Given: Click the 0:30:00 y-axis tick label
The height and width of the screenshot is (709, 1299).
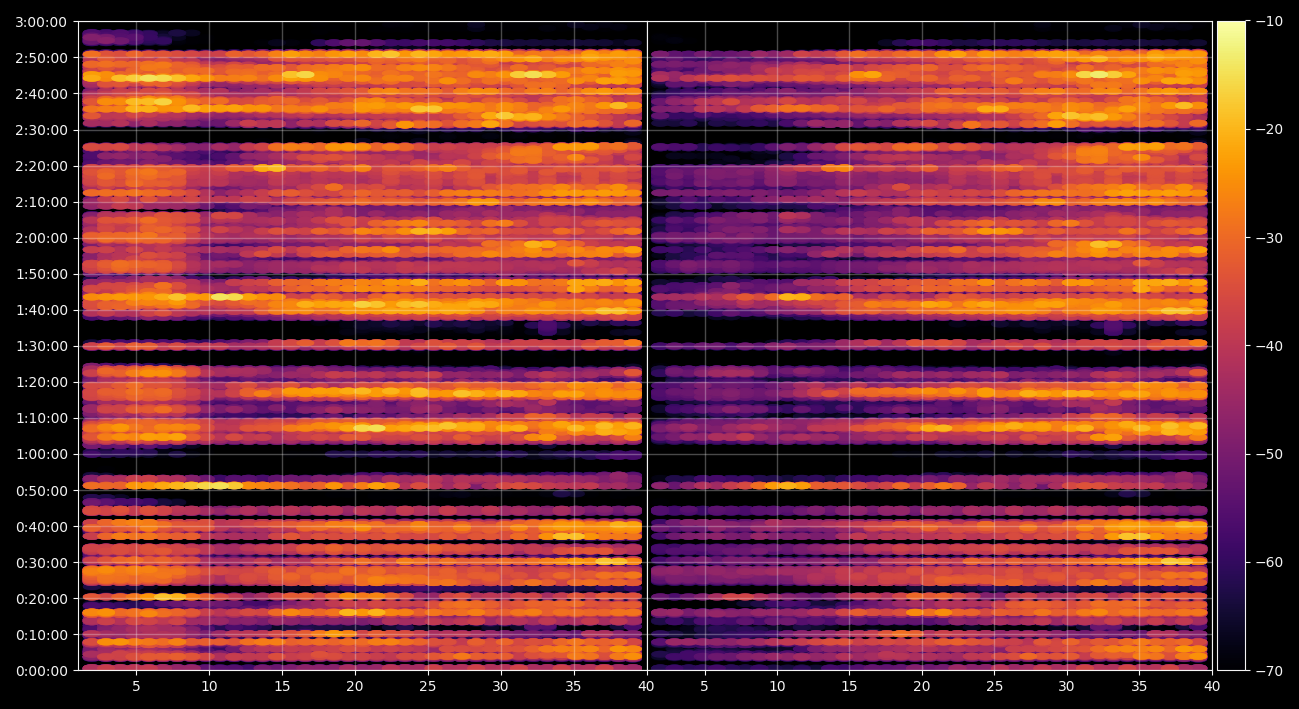Looking at the screenshot, I should point(41,562).
